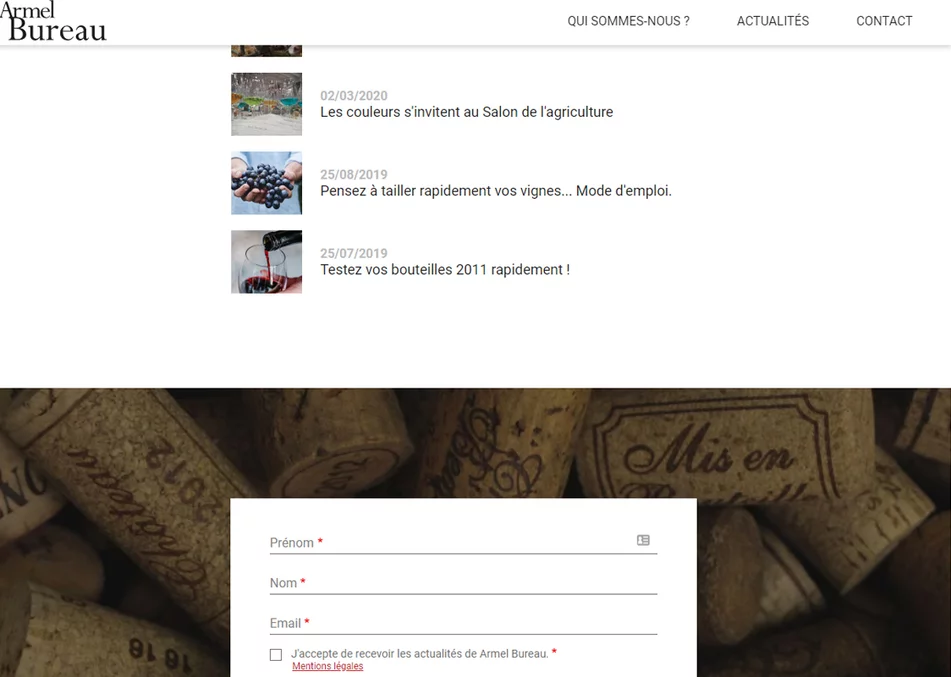Go to the ACTUALITÉS page
951x677 pixels.
coord(772,21)
